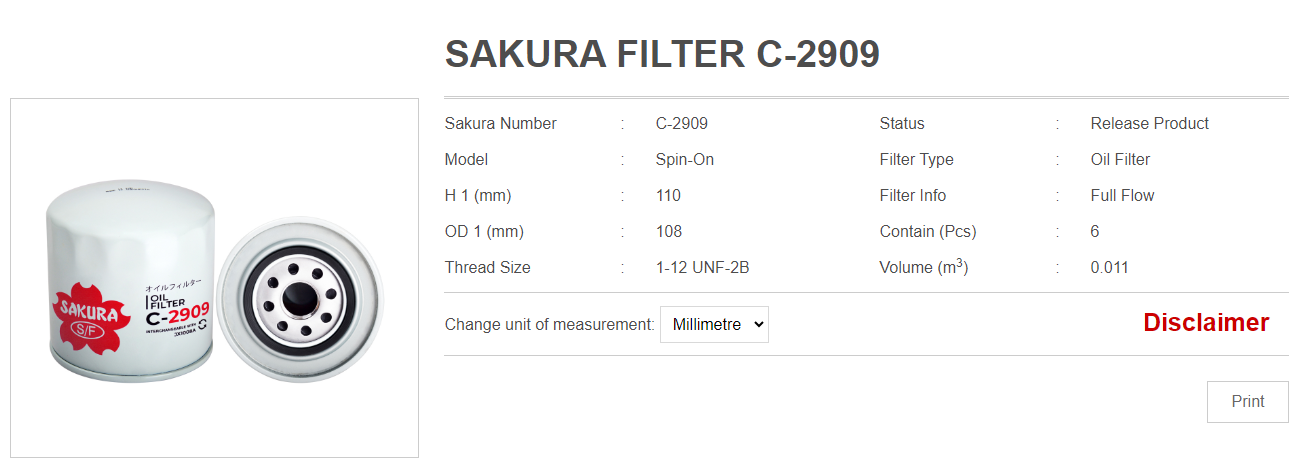Click the Sakura flower logo on the filter
The height and width of the screenshot is (464, 1293).
point(92,314)
